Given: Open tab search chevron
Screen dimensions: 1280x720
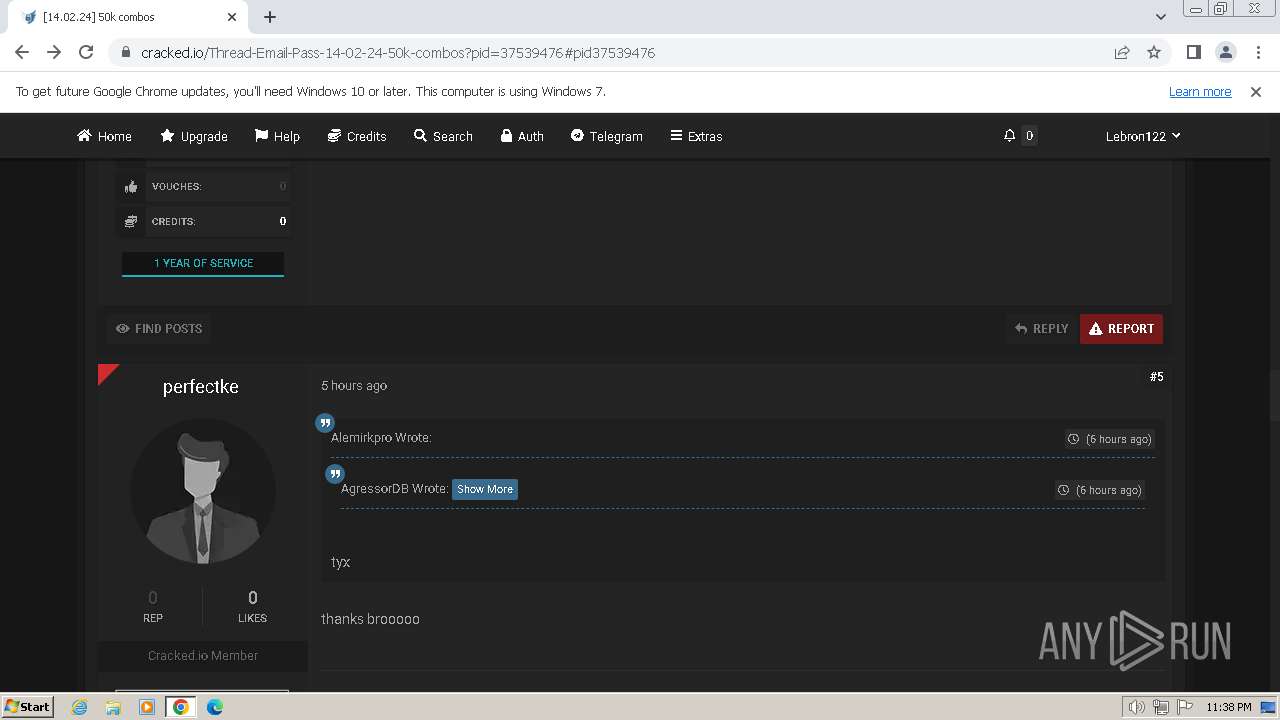Looking at the screenshot, I should [x=1161, y=17].
